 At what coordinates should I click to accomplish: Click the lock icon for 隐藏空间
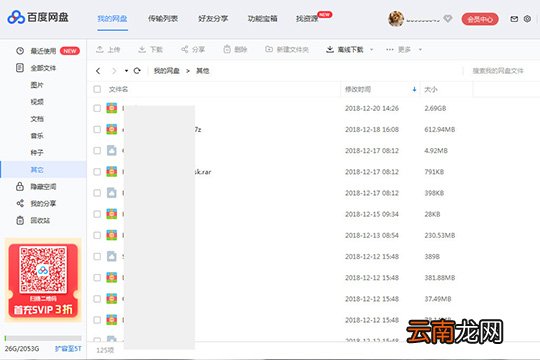20,186
